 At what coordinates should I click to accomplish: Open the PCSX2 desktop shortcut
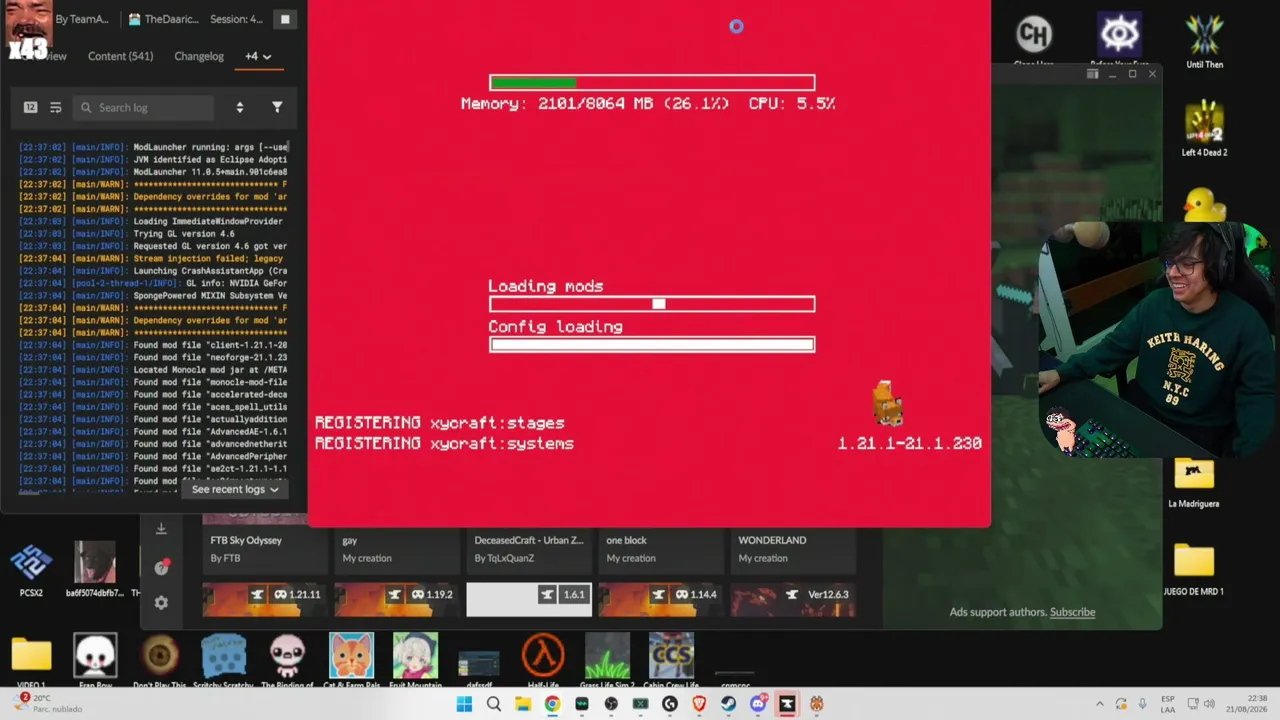tap(31, 569)
